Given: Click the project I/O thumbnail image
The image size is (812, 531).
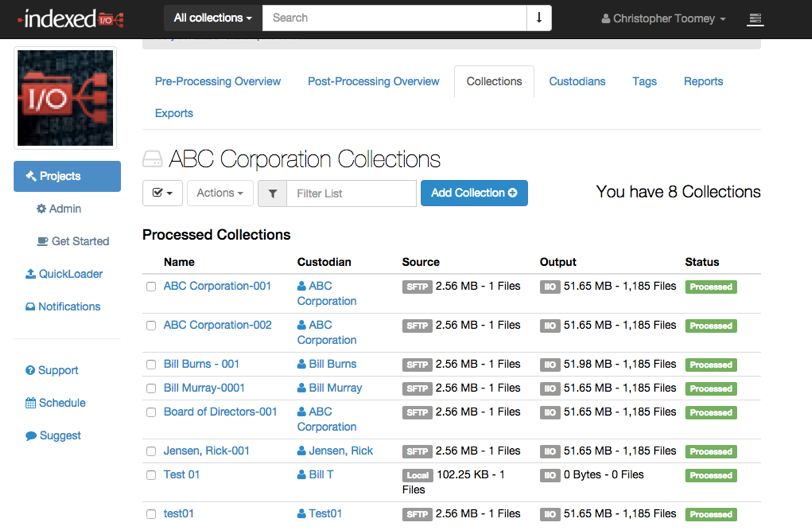Looking at the screenshot, I should tap(65, 98).
